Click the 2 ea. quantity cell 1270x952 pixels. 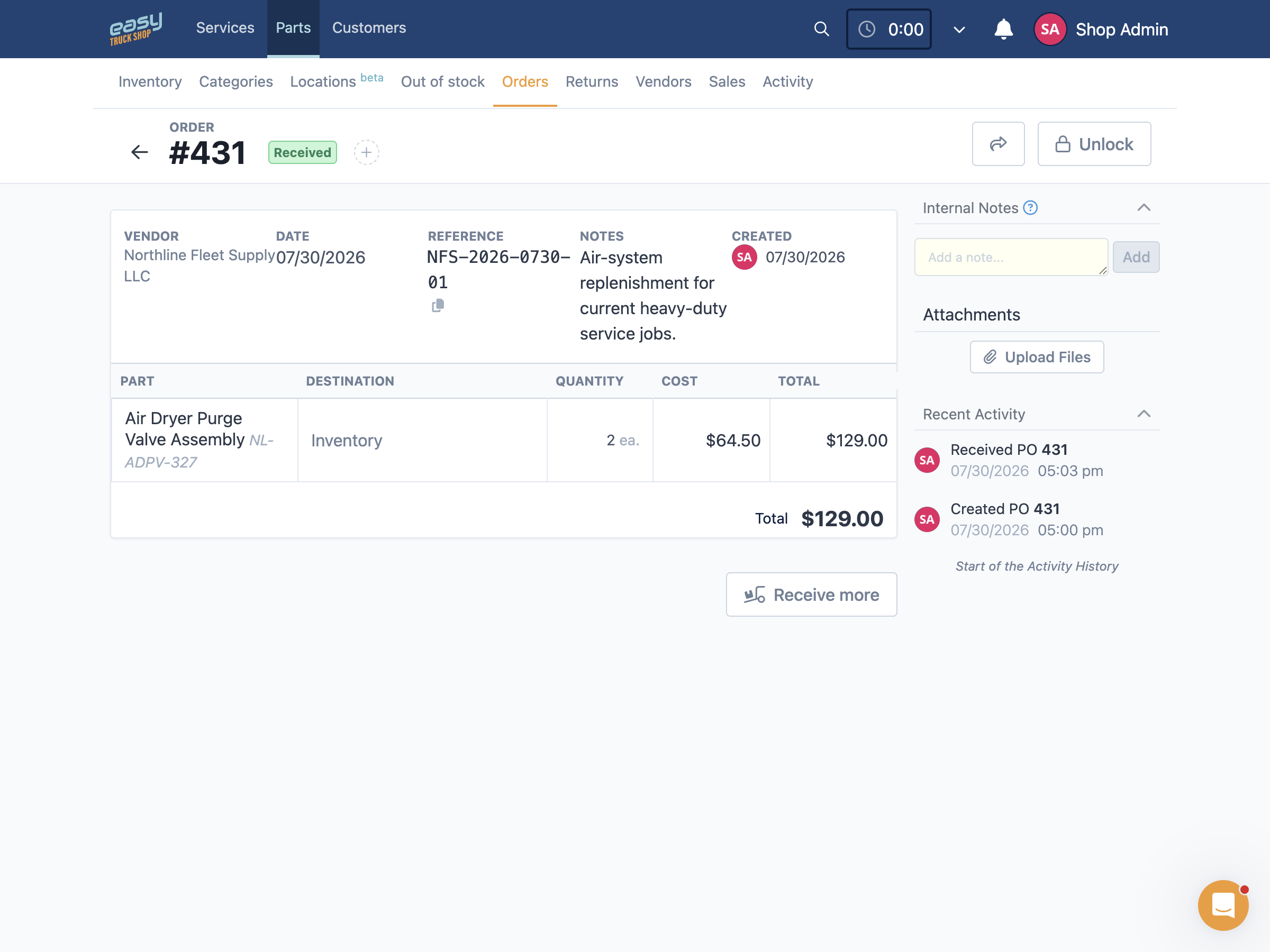pos(600,440)
